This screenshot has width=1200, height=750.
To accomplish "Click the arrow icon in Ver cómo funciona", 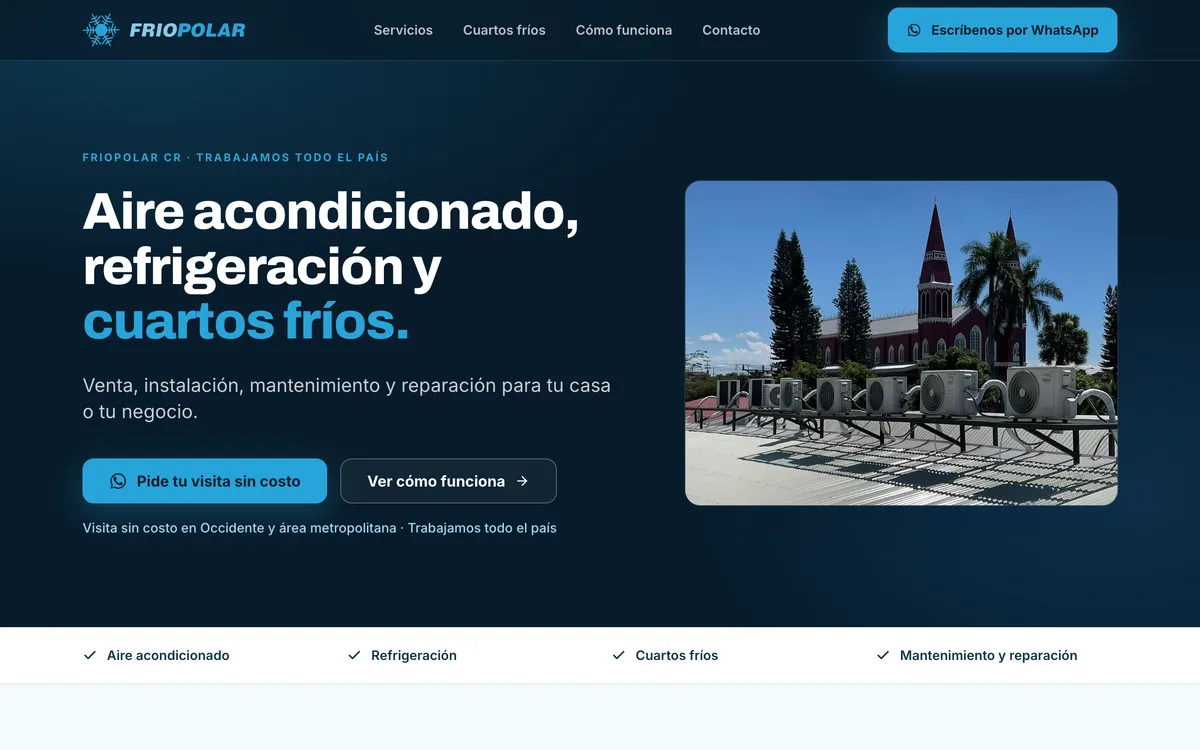I will pyautogui.click(x=522, y=481).
